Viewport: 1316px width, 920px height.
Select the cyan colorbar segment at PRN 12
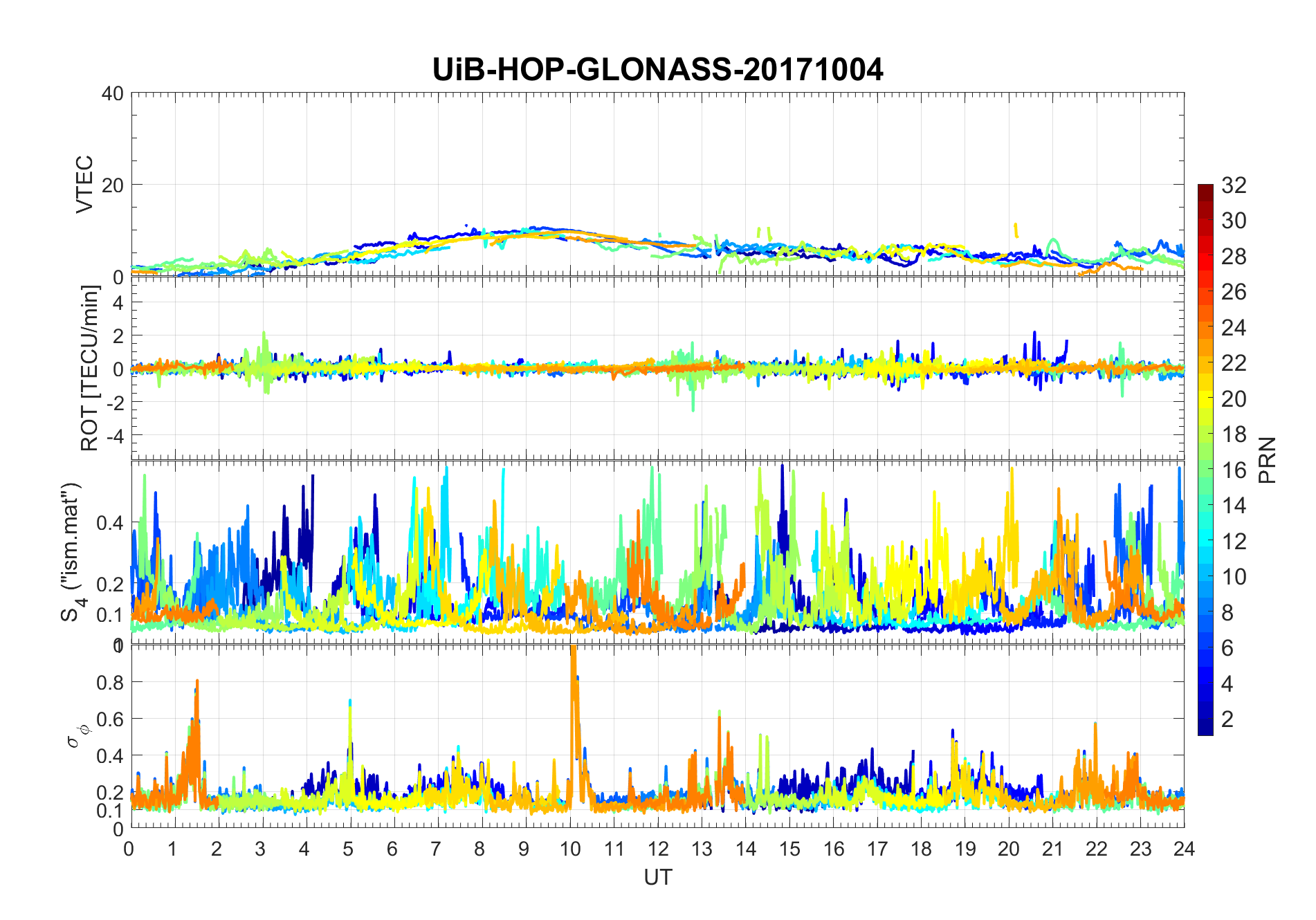1205,541
